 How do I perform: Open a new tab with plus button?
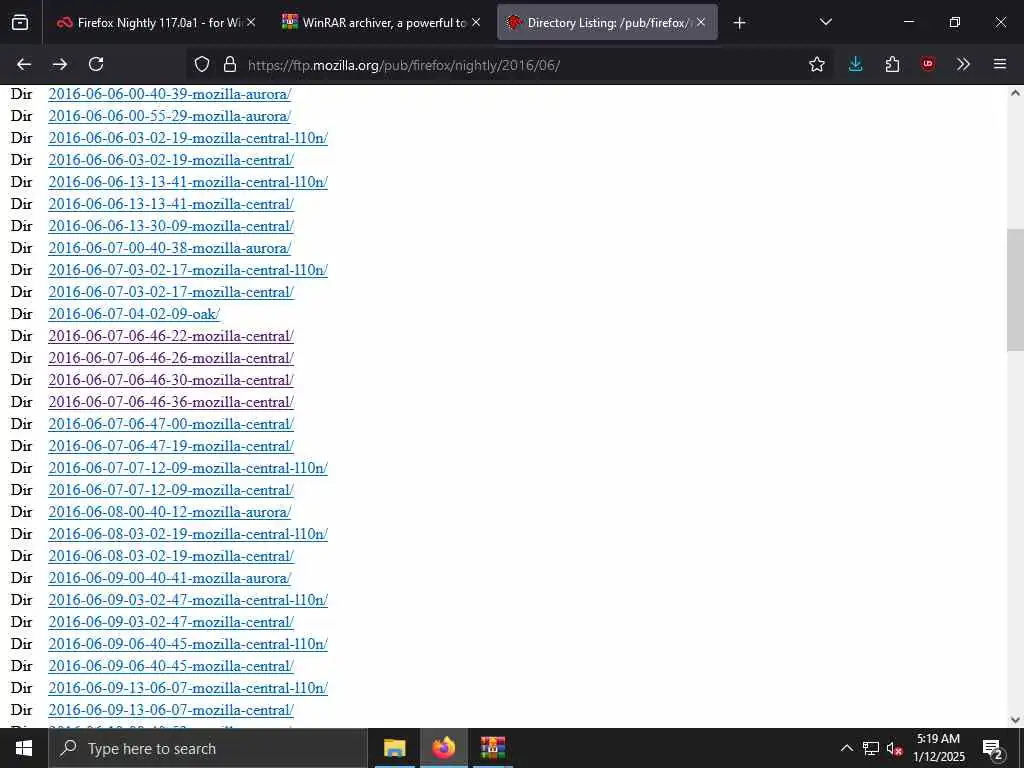[x=739, y=23]
